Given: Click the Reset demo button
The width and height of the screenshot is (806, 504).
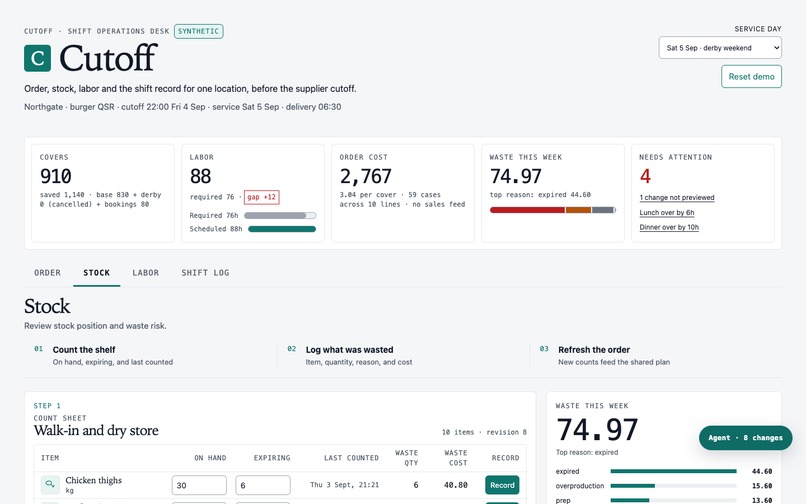Looking at the screenshot, I should point(751,77).
